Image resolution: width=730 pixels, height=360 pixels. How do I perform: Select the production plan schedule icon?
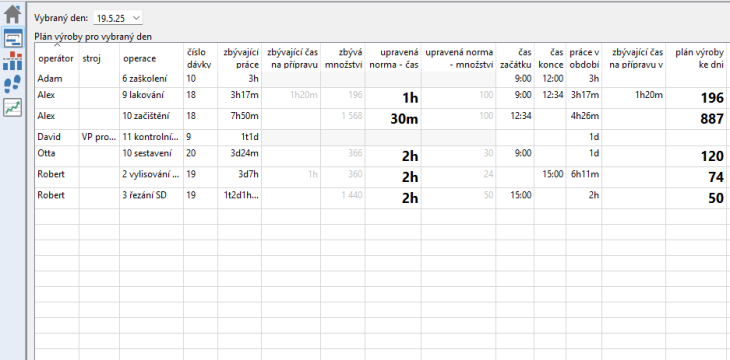point(13,37)
